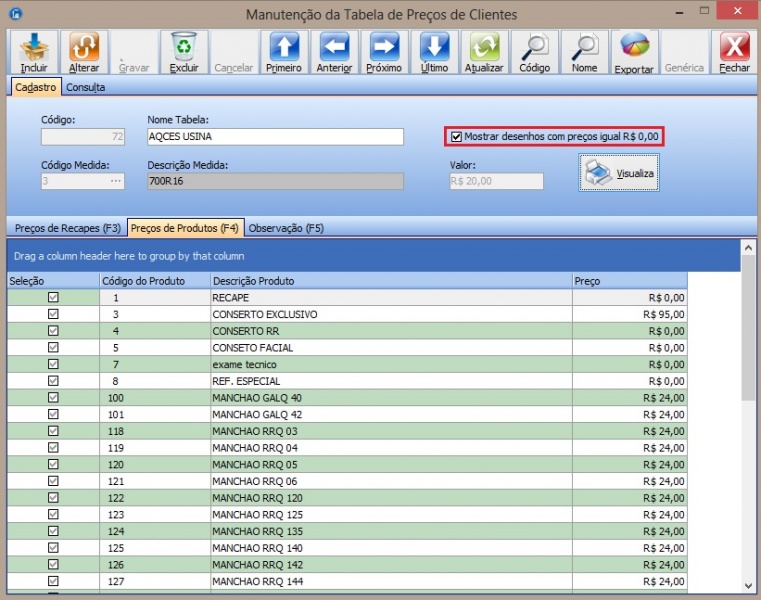Uncheck selection box for RECAPE row
This screenshot has height=600, width=761.
pyautogui.click(x=53, y=298)
